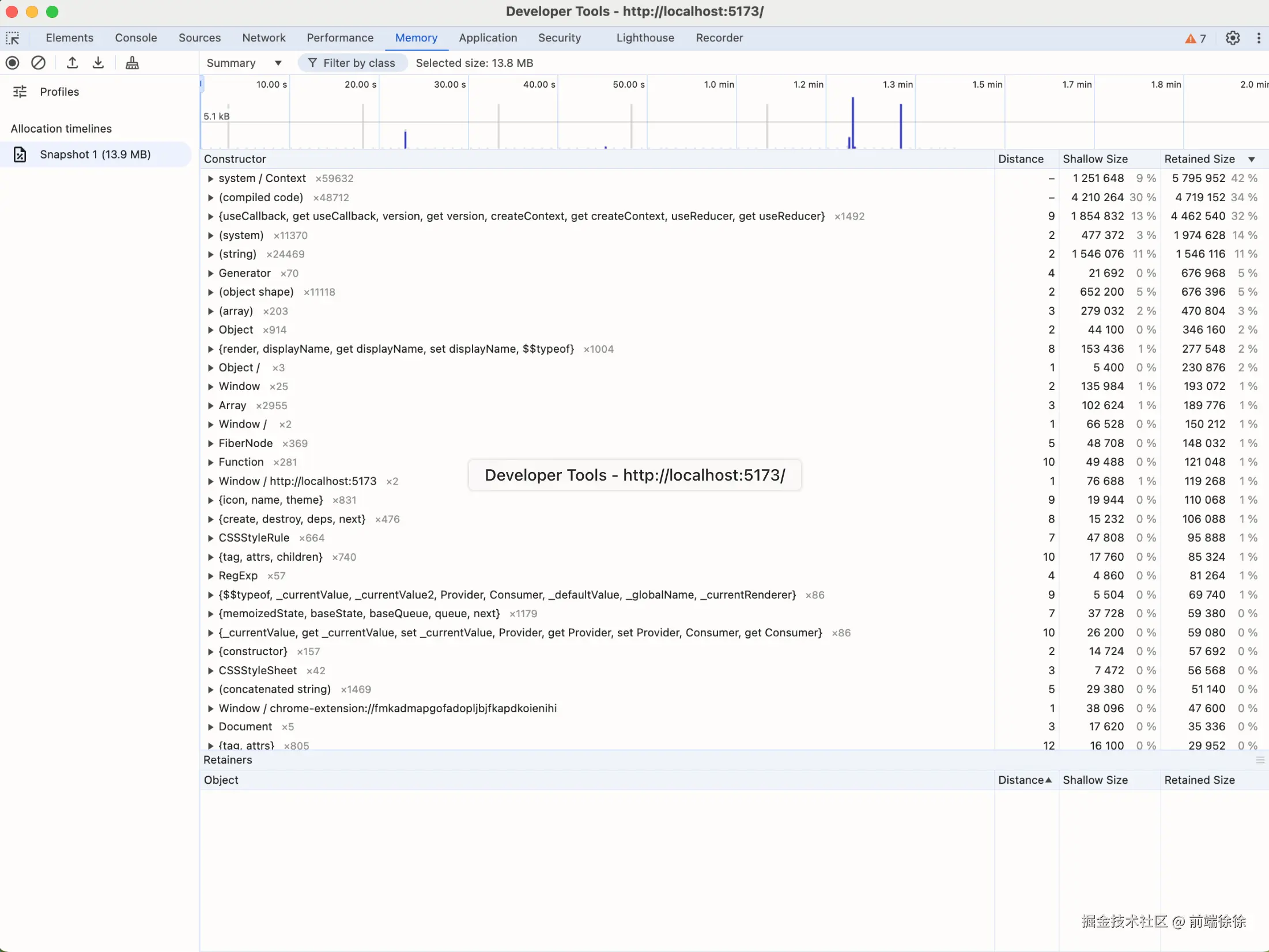1269x952 pixels.
Task: Open DevTools settings gear icon
Action: pos(1232,38)
